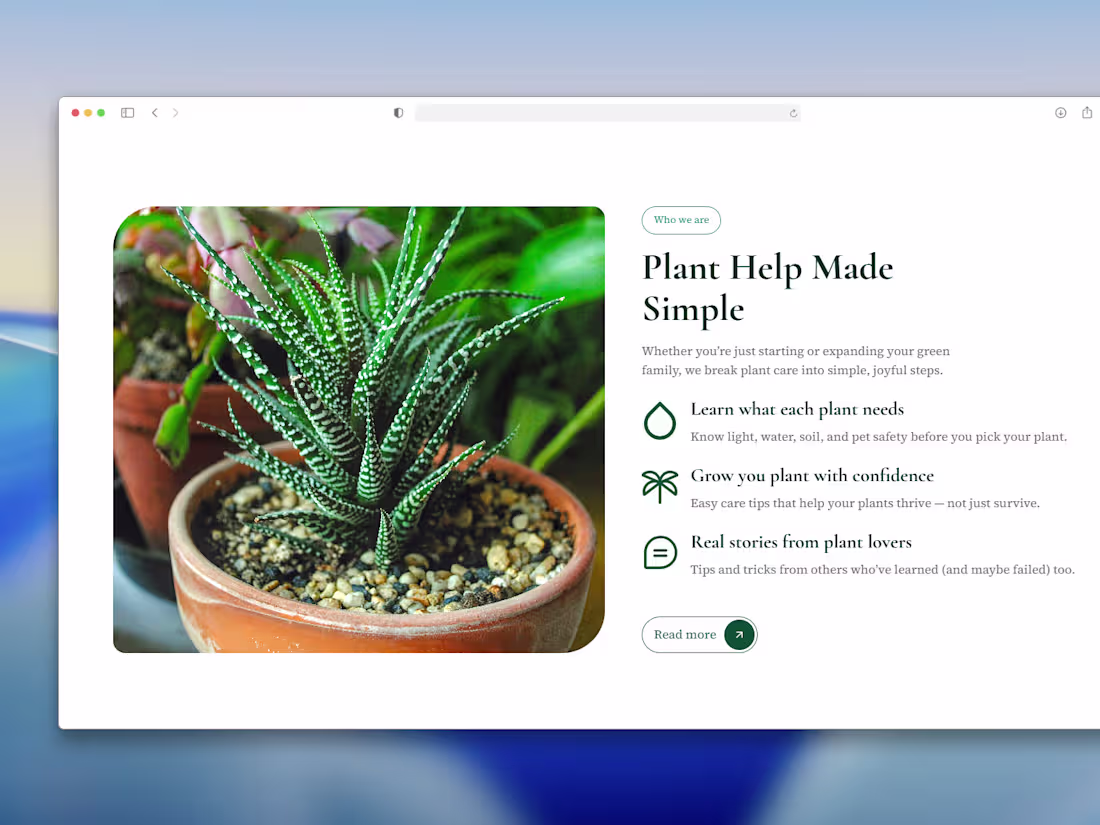This screenshot has height=825, width=1100.
Task: Click the Share icon in the browser toolbar
Action: click(x=1087, y=113)
